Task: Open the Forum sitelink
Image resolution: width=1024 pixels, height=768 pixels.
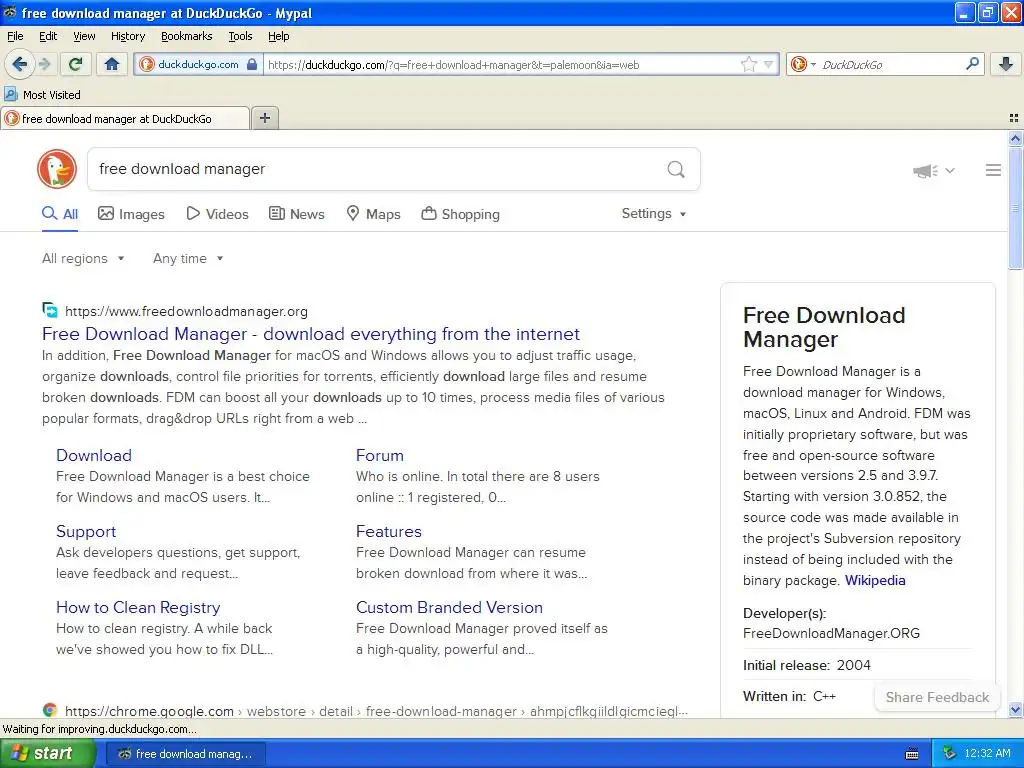Action: coord(379,455)
